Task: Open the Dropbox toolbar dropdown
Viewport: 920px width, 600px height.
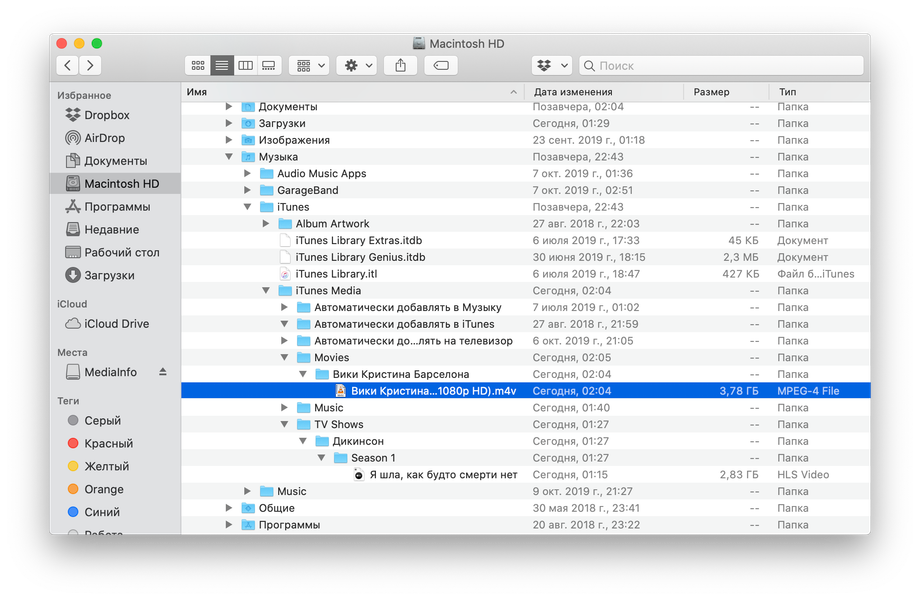Action: (x=552, y=66)
